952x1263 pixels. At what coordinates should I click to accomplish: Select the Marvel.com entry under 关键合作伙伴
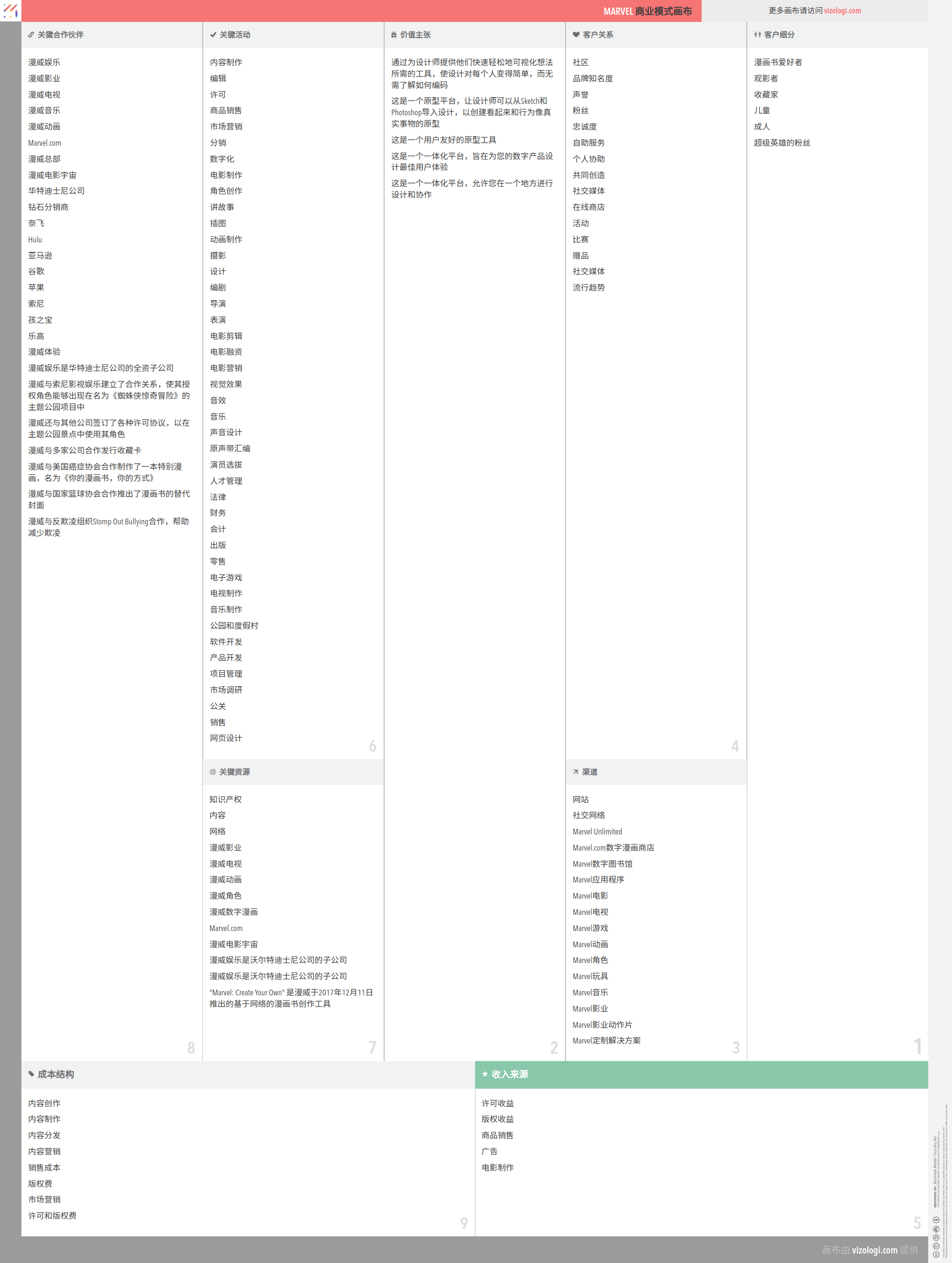(45, 143)
